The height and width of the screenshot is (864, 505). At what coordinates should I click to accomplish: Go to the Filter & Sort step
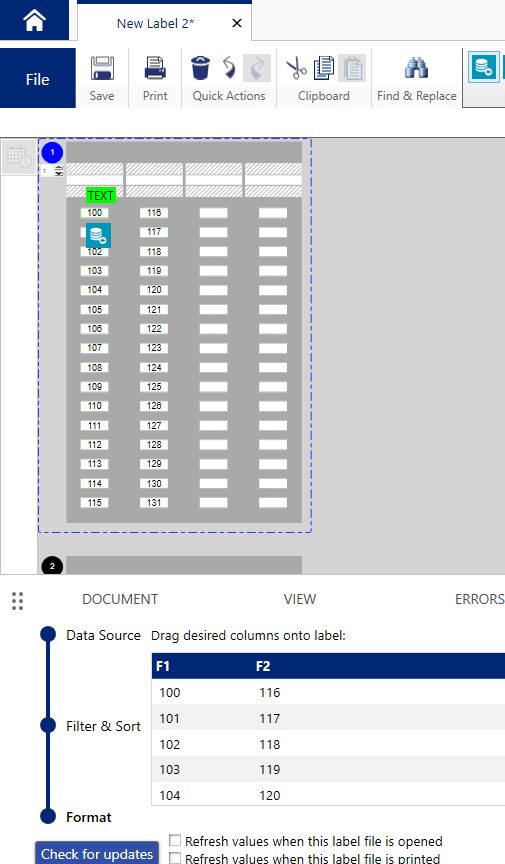103,726
